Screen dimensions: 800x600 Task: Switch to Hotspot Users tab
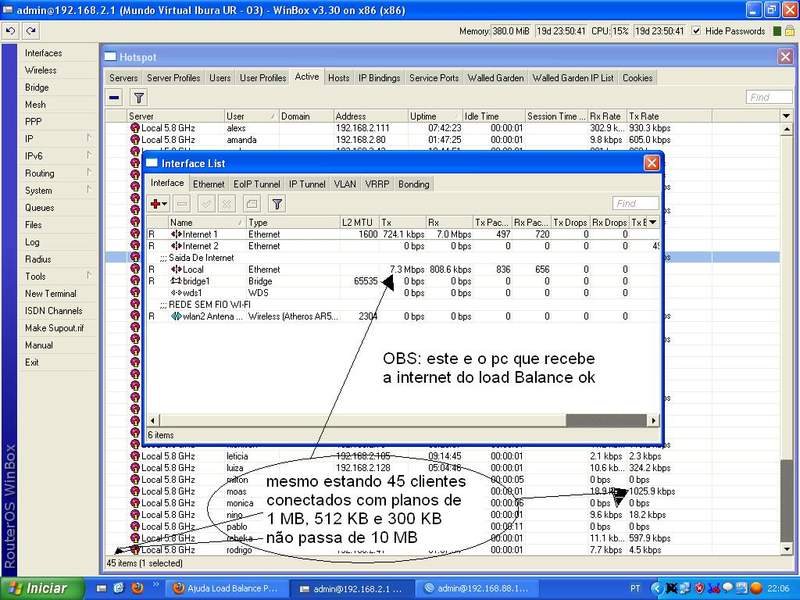click(x=220, y=78)
